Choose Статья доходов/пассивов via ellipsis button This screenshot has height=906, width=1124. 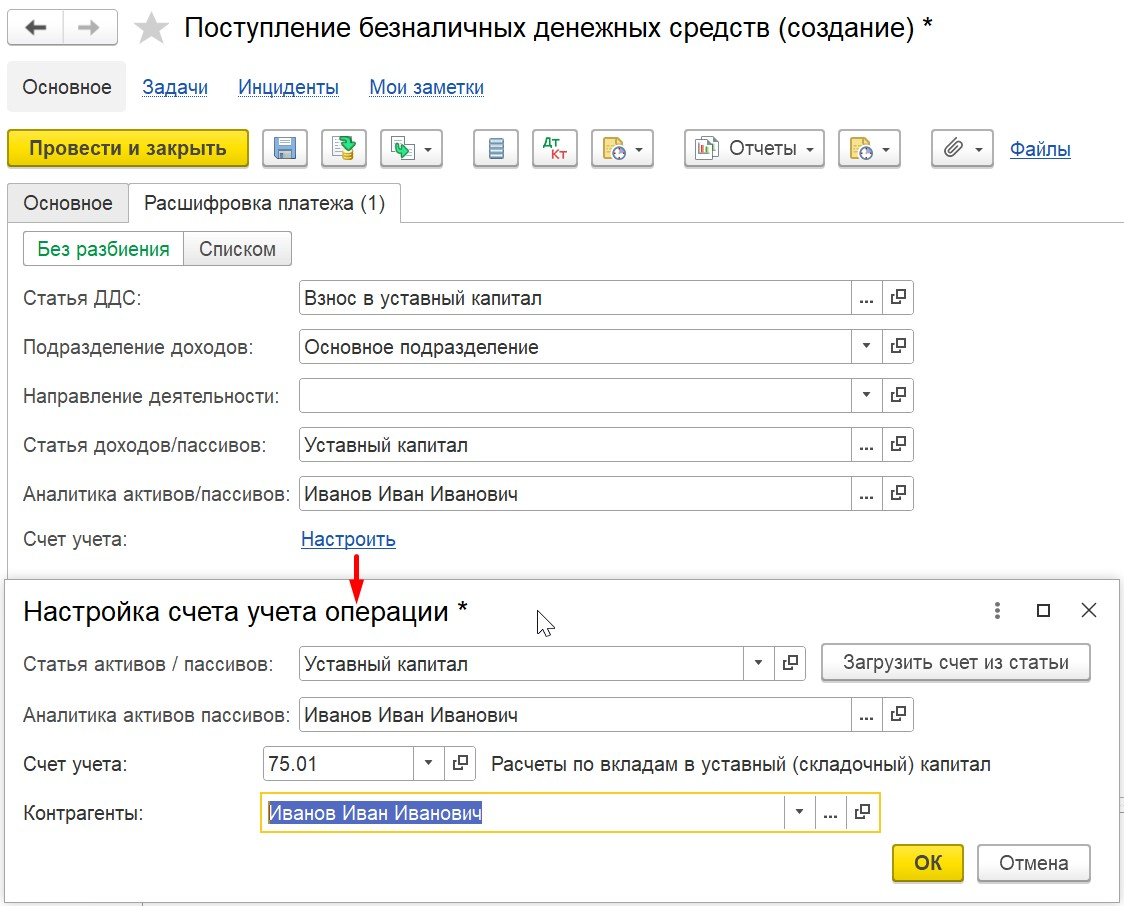[867, 444]
